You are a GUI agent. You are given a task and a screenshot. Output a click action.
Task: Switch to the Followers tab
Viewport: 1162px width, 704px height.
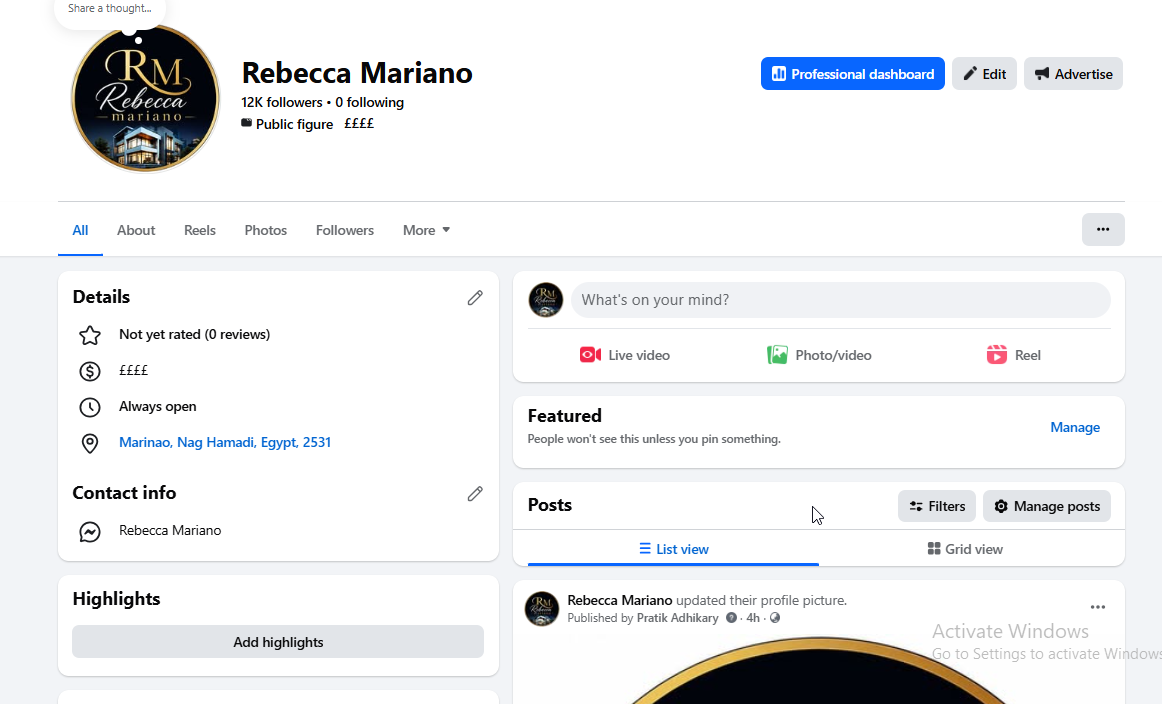pyautogui.click(x=345, y=230)
